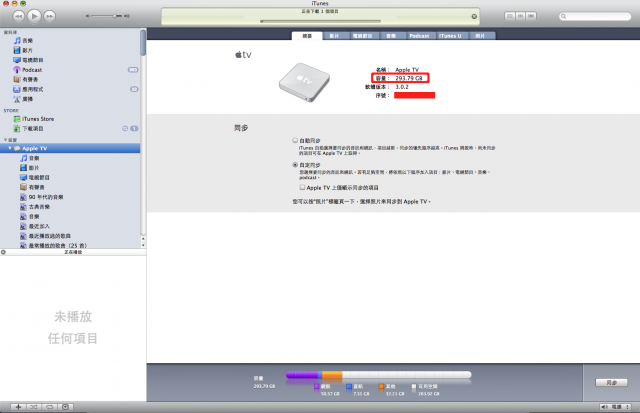
Task: Cancel the download using the status X icon
Action: point(474,16)
